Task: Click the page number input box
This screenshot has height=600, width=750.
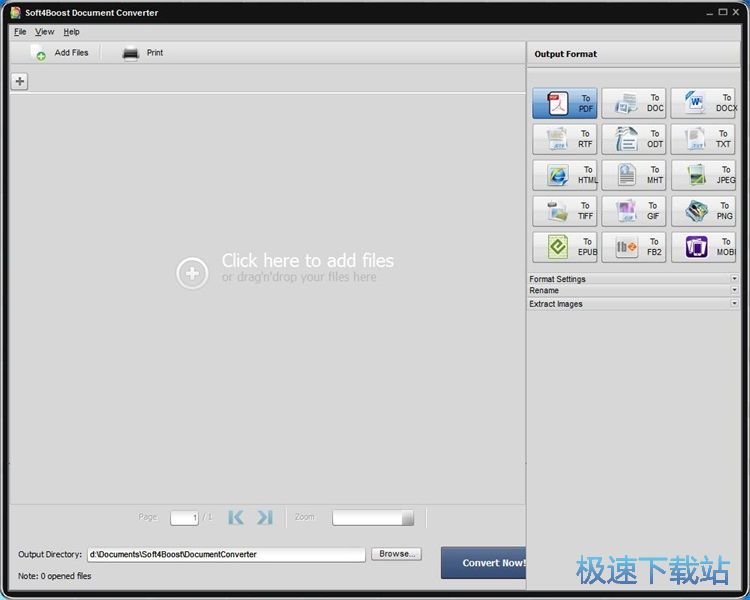Action: [x=184, y=518]
